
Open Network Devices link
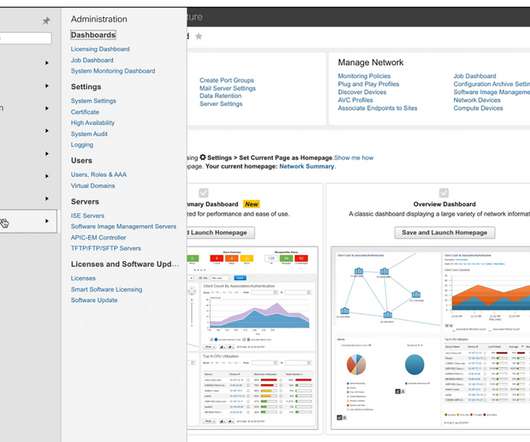(477, 100)
